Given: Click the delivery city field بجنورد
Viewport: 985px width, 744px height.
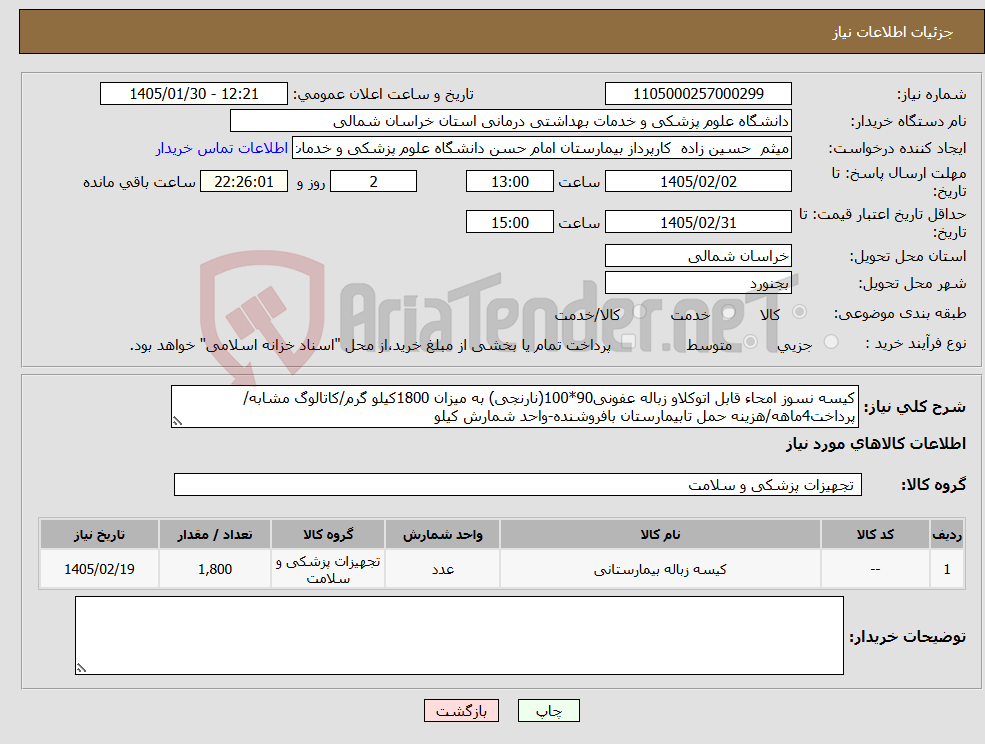Looking at the screenshot, I should [x=698, y=283].
